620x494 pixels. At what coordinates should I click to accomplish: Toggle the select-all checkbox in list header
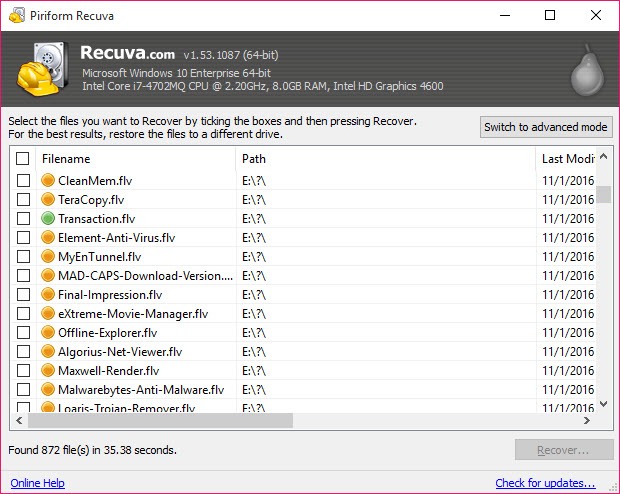tap(23, 159)
